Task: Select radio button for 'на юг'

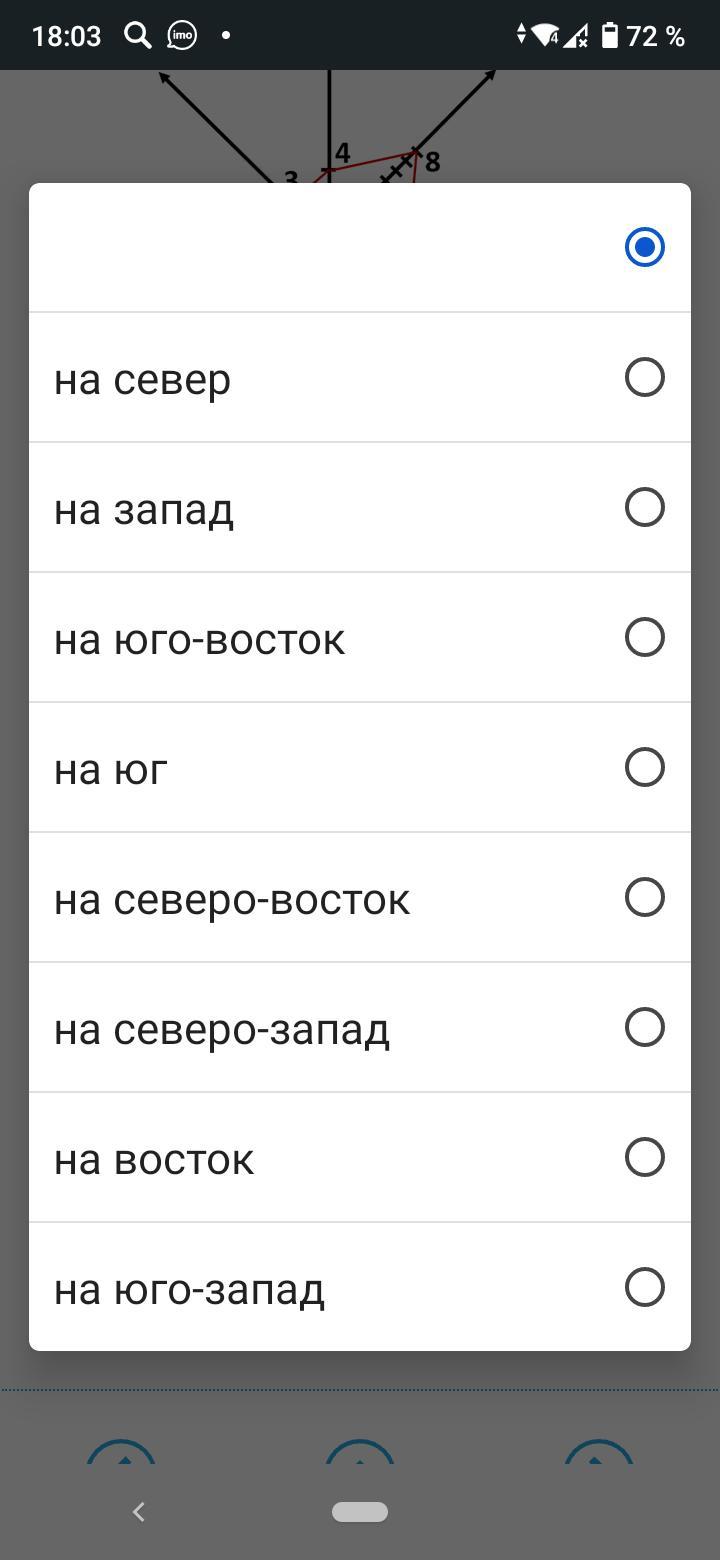Action: [x=644, y=767]
